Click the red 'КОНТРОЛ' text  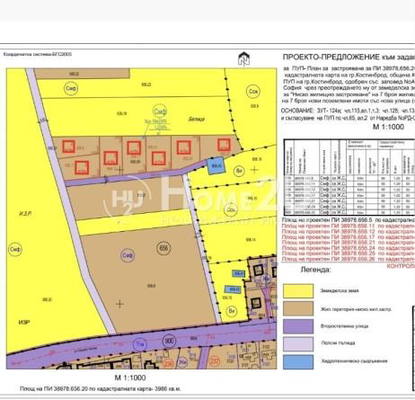pyautogui.click(x=401, y=266)
